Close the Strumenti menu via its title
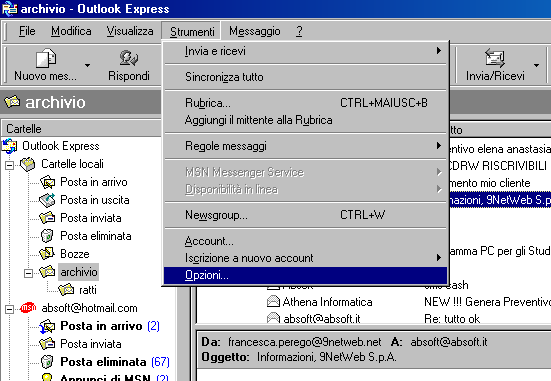Screen dimensions: 551x381 click(192, 32)
